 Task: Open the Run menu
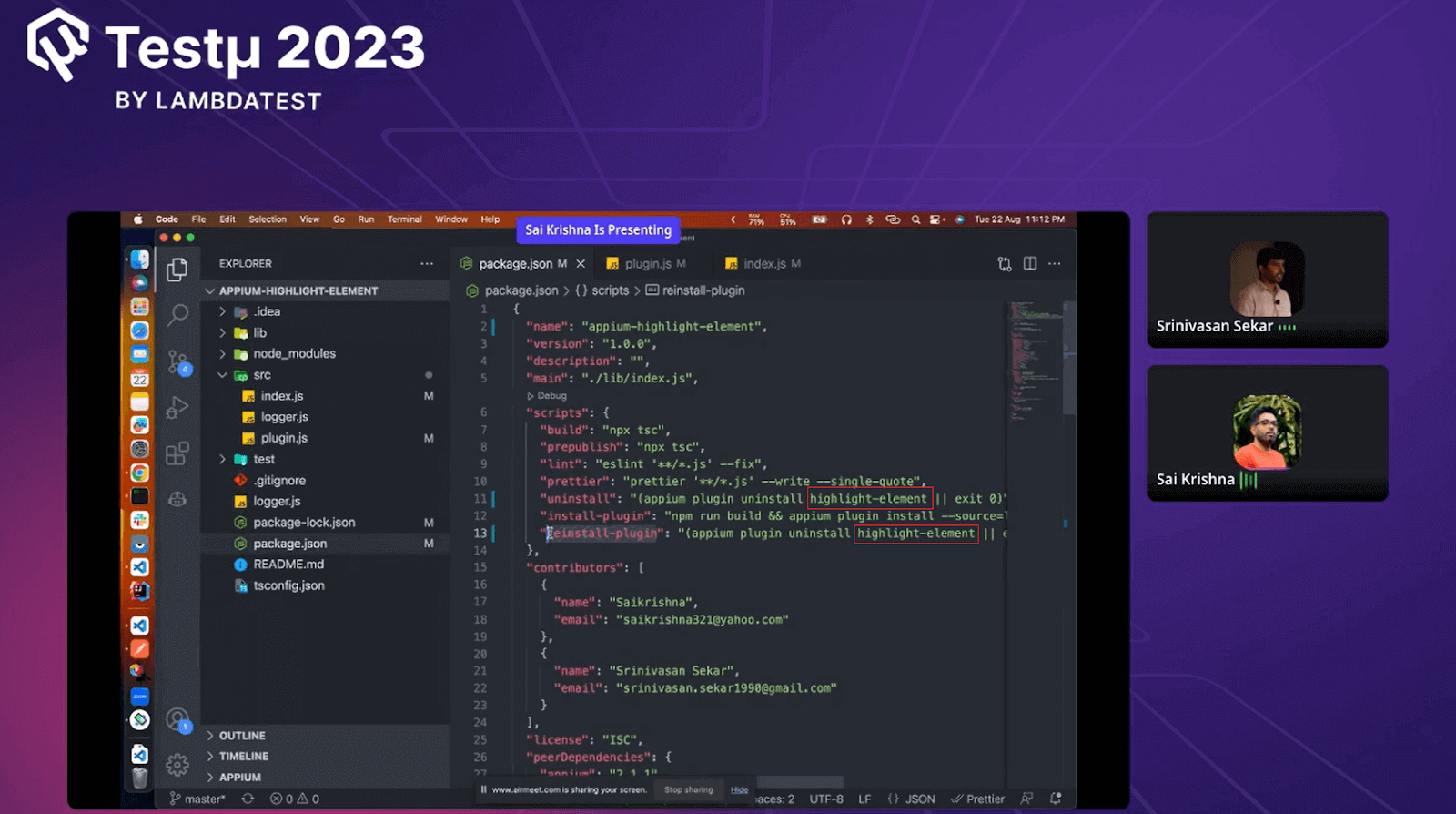click(x=366, y=219)
